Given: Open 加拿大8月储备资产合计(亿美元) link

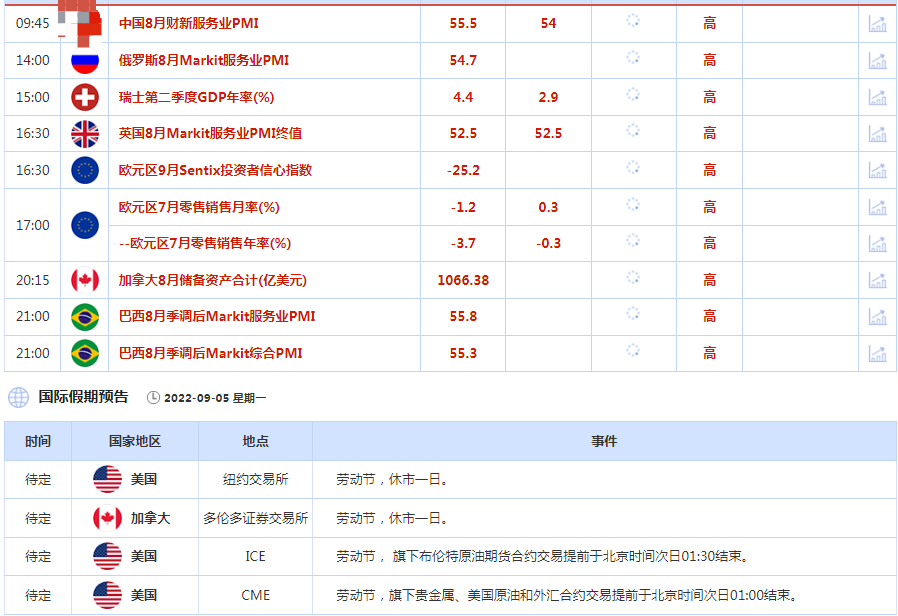Looking at the screenshot, I should (x=210, y=280).
